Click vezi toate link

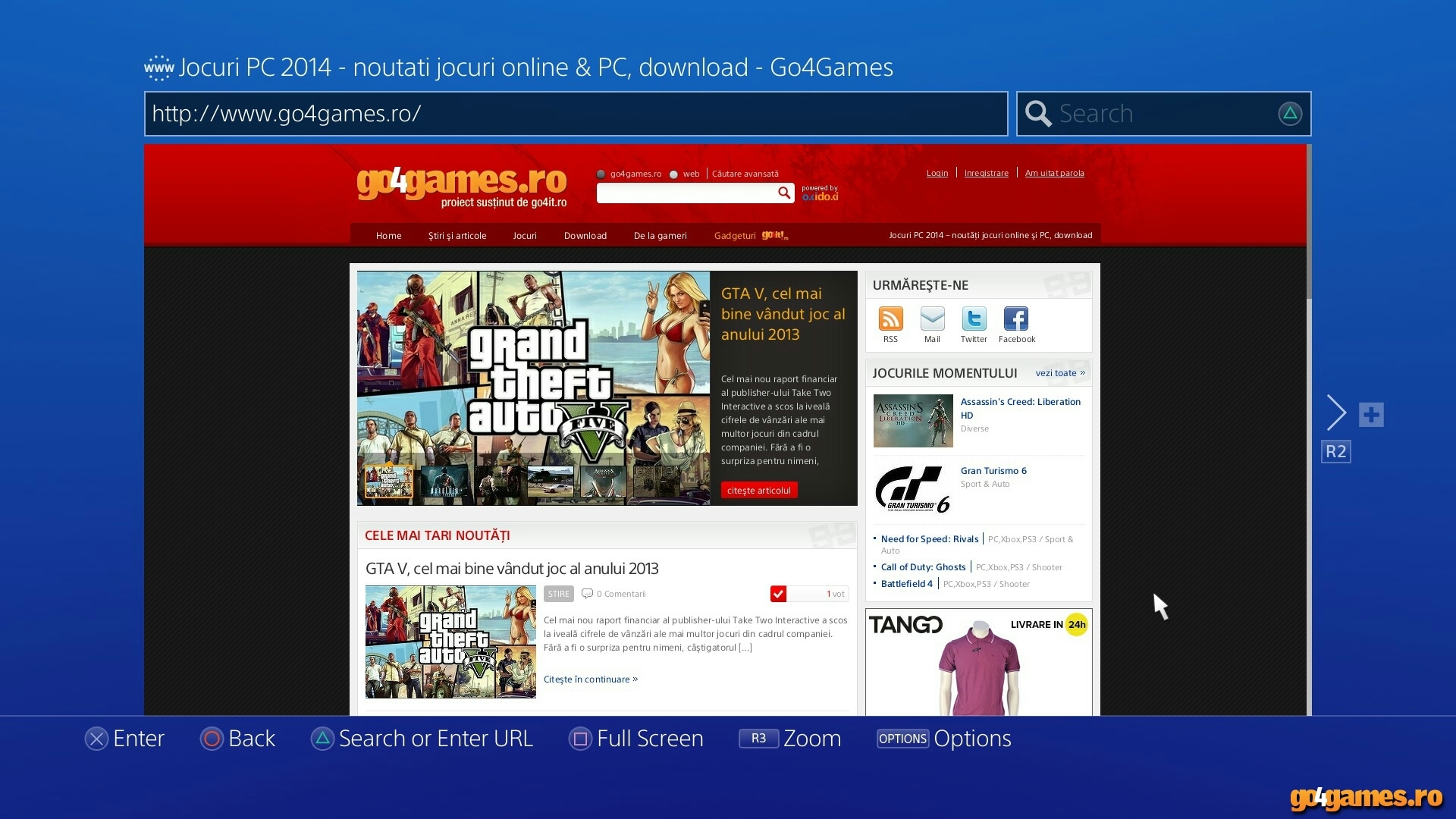click(1060, 373)
